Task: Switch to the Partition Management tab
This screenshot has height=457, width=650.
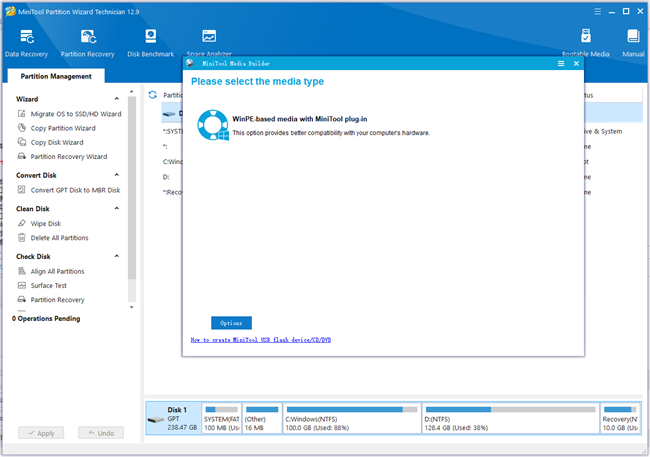Action: pos(56,76)
